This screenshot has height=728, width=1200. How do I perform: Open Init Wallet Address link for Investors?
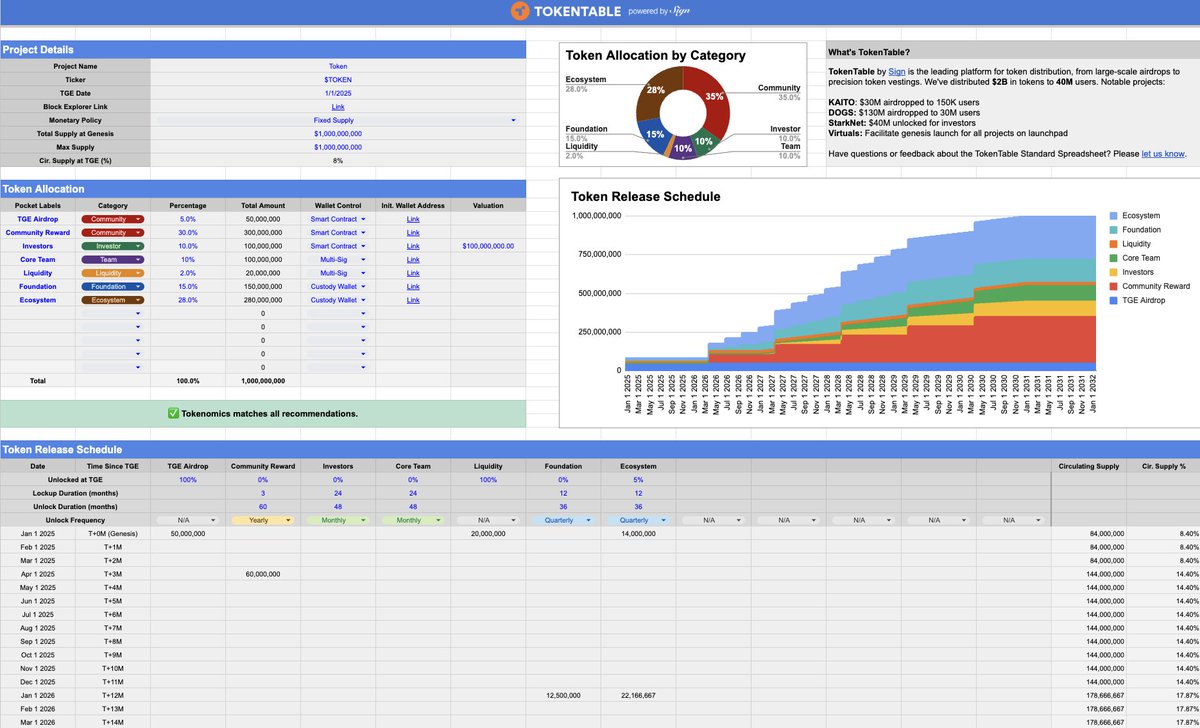412,246
